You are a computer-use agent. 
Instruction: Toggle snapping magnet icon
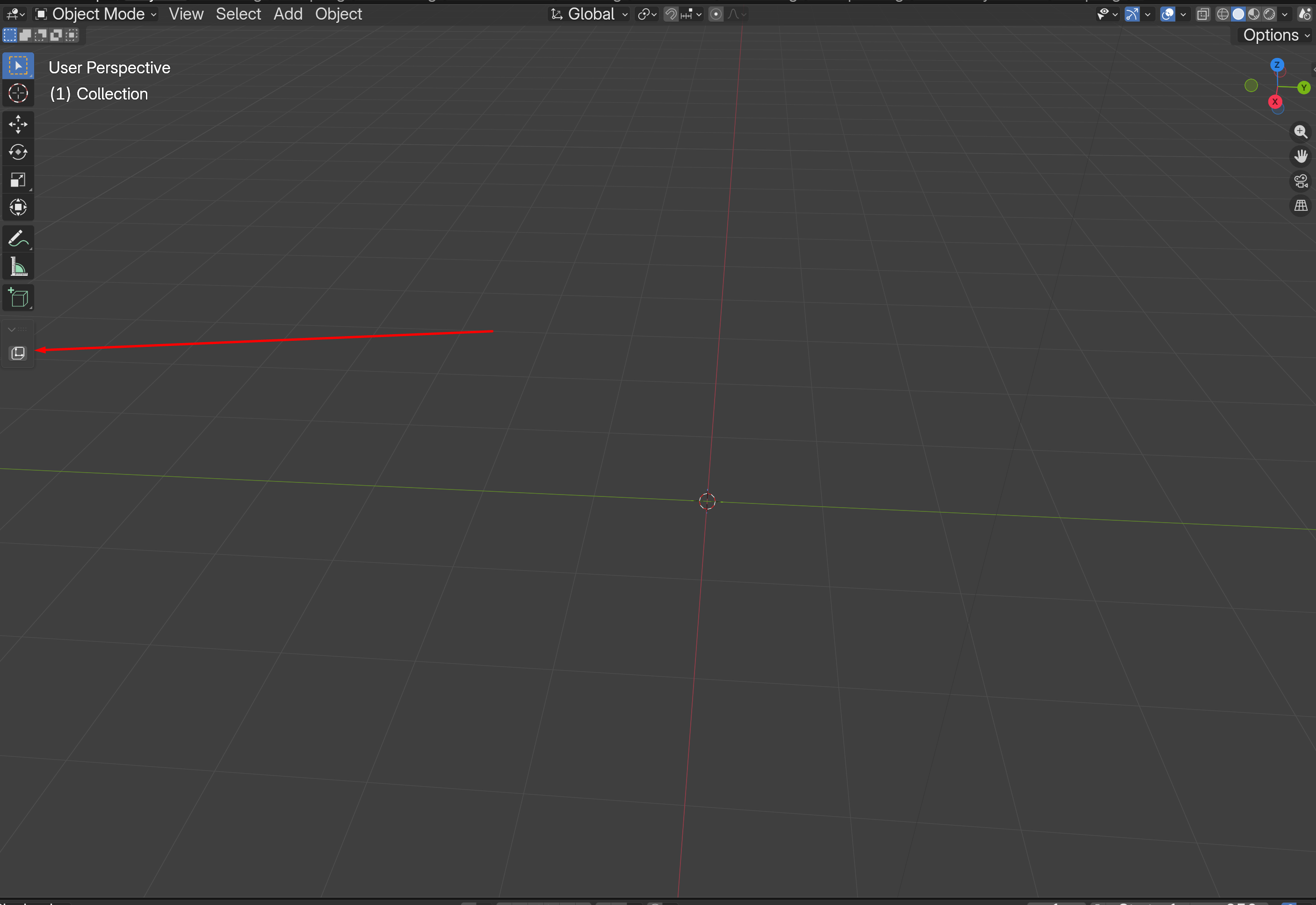pos(671,14)
